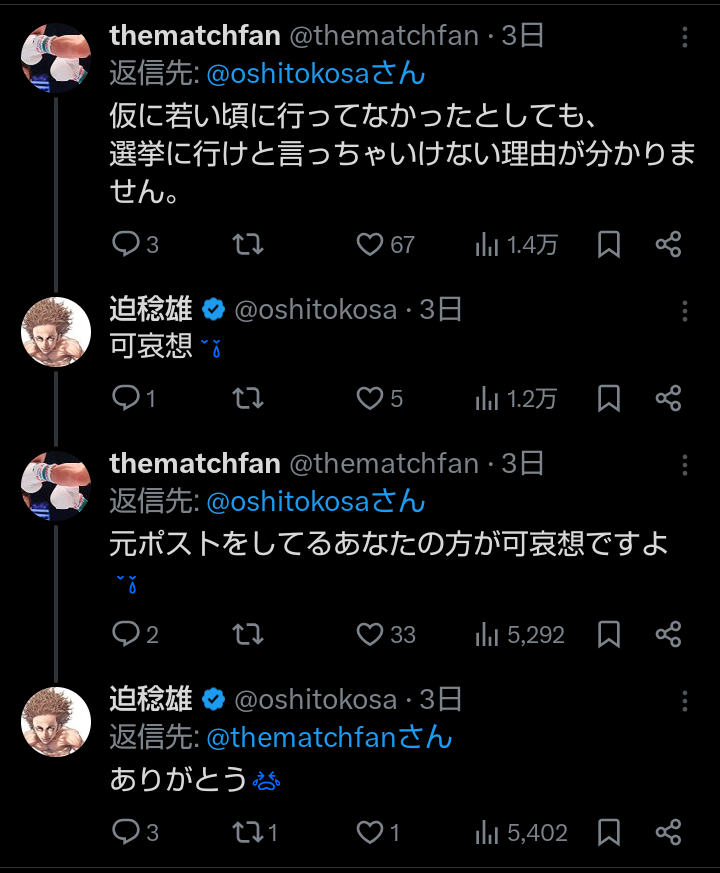Image resolution: width=720 pixels, height=873 pixels.
Task: Bookmark the first thematchfan post
Action: click(609, 244)
